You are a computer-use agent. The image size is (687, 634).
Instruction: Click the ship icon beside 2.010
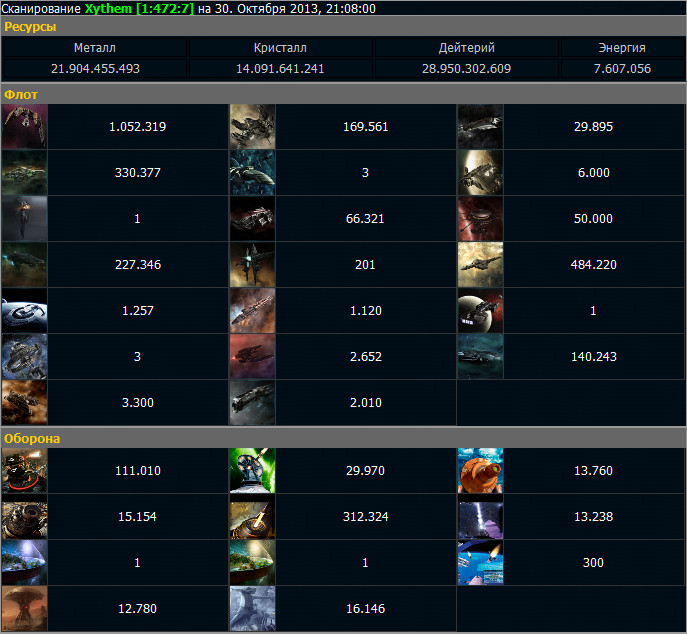[252, 403]
